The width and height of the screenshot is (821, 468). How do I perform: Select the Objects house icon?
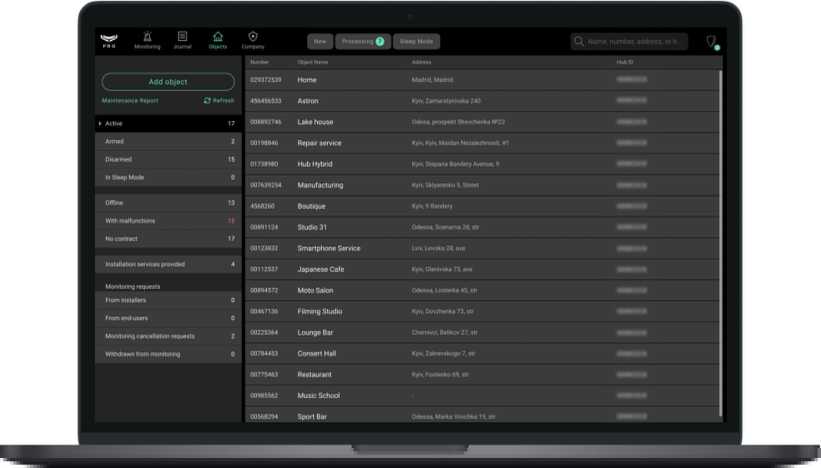(x=217, y=37)
